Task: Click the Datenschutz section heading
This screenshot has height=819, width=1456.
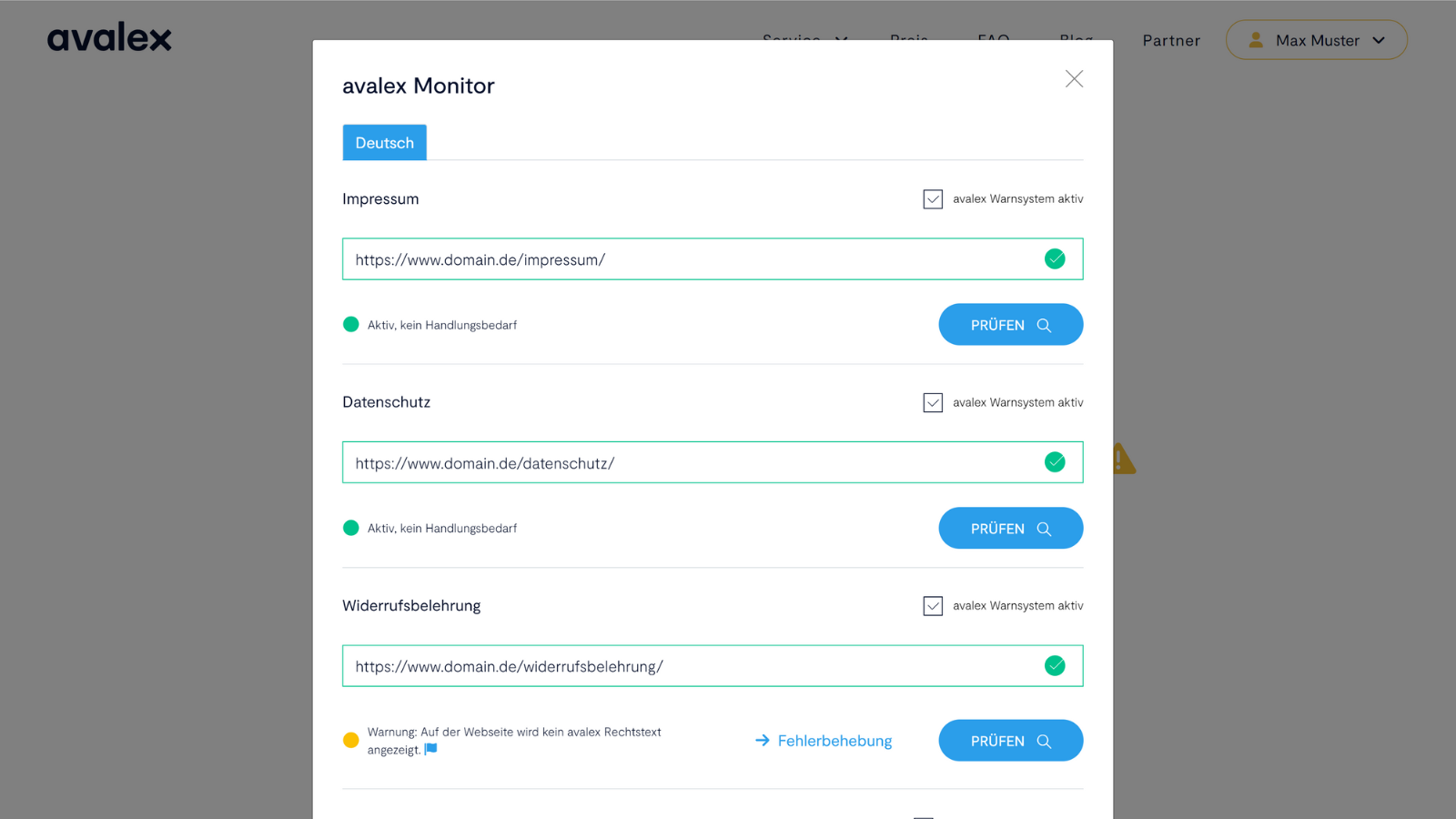Action: [386, 402]
